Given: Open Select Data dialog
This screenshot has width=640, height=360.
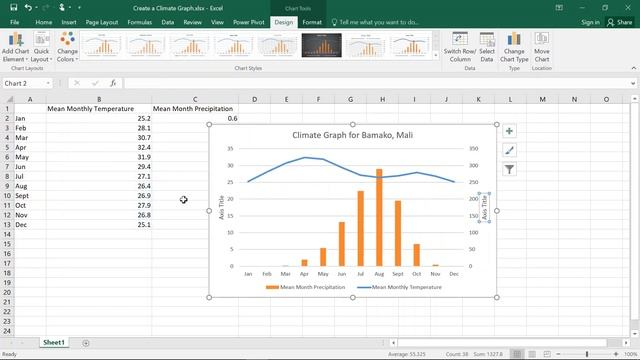Looking at the screenshot, I should tap(487, 47).
